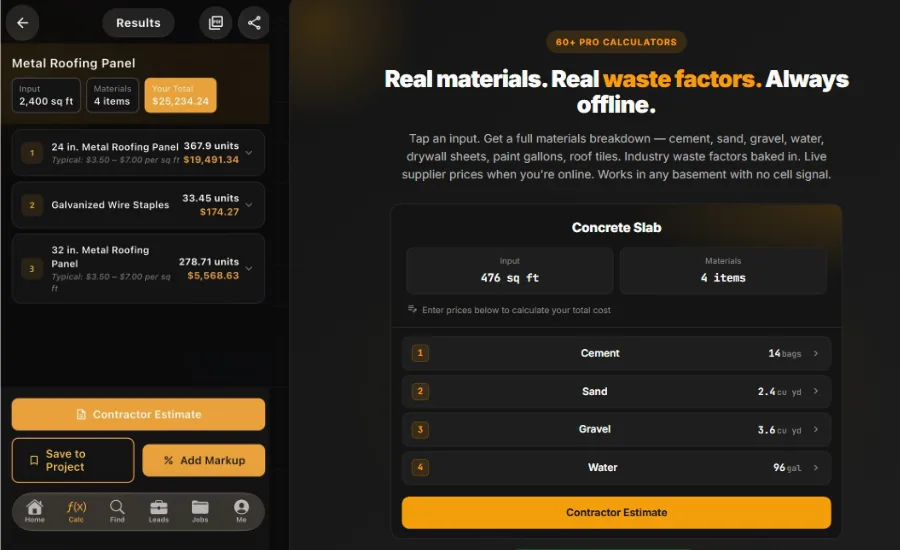Click the Input 2,400 sq ft box
Screen dimensions: 900x550
click(46, 95)
